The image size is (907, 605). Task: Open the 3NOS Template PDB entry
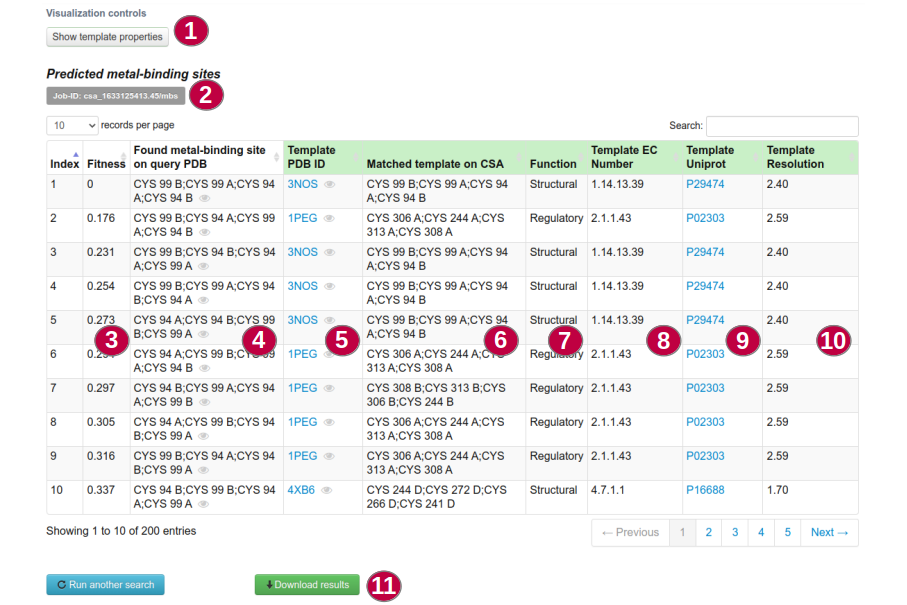pyautogui.click(x=302, y=184)
